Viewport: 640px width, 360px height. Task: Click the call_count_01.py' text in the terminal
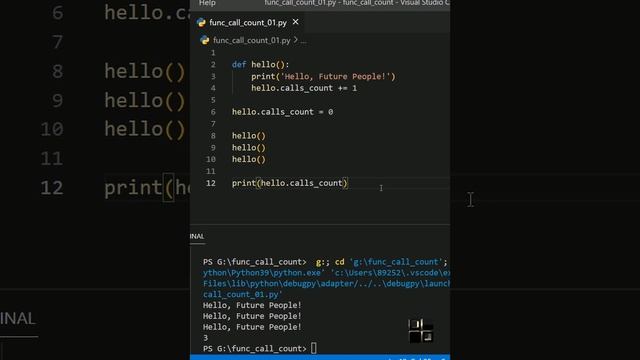point(242,294)
